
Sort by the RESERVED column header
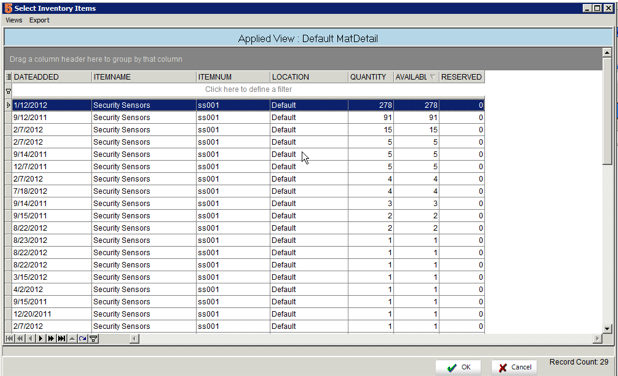click(x=462, y=77)
